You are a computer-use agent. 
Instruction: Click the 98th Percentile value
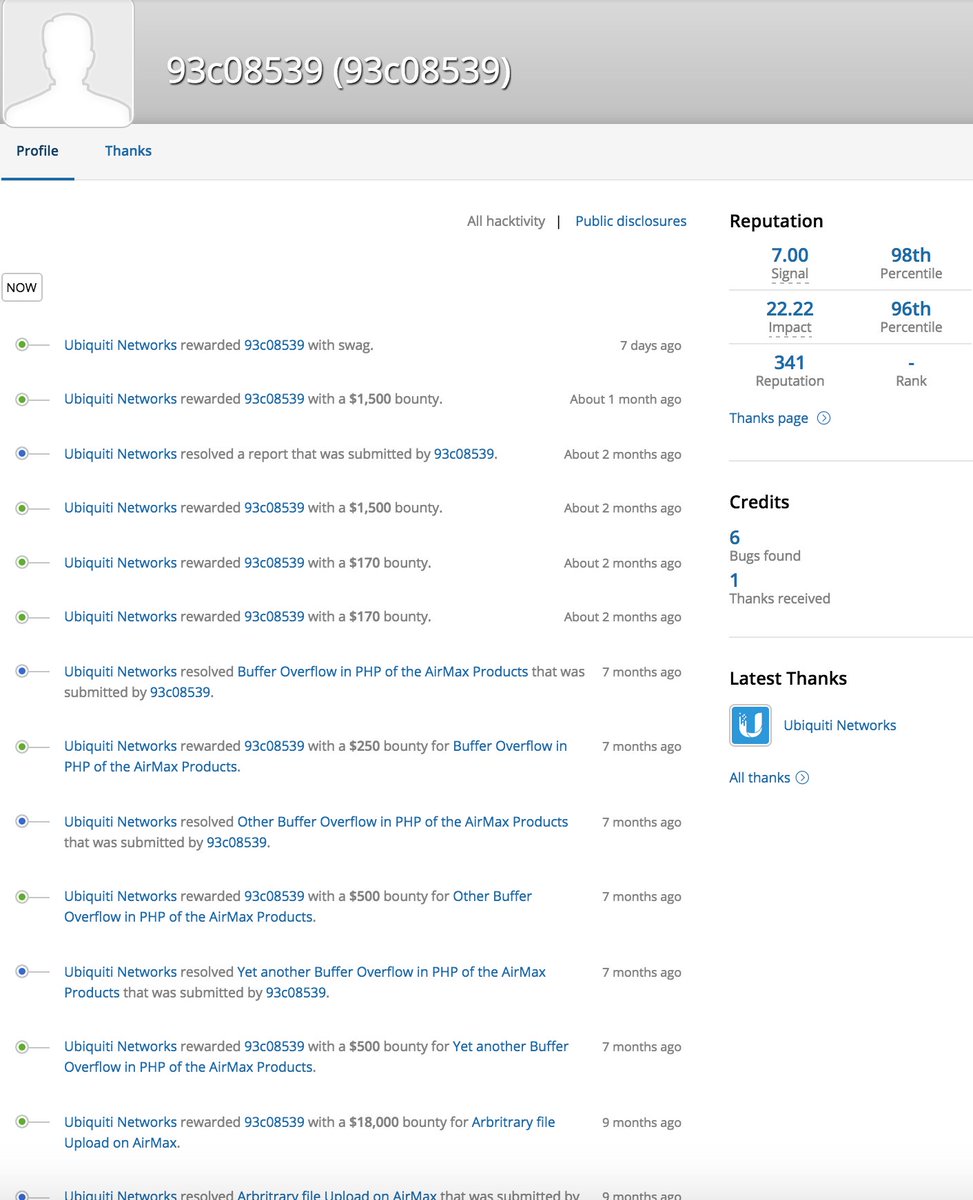pos(911,255)
